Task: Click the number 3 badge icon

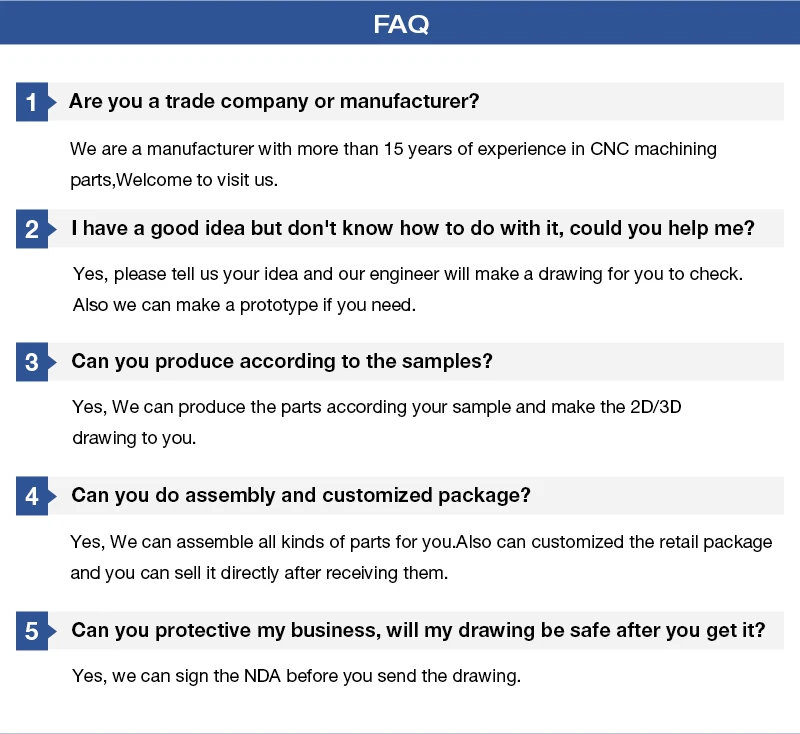Action: point(35,362)
